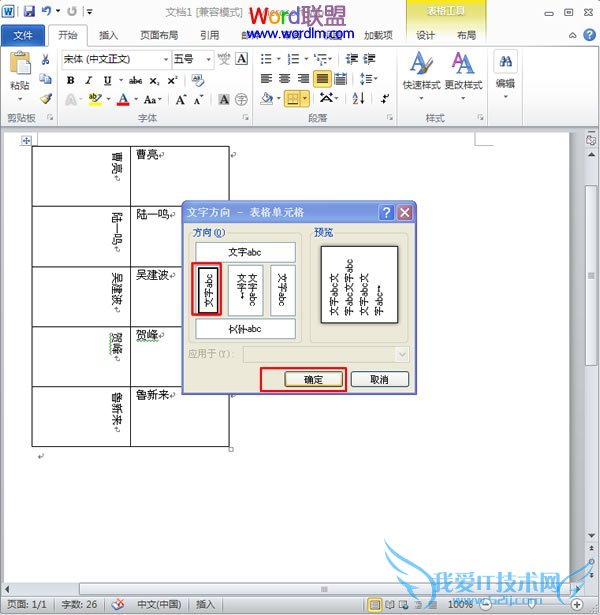
Task: Align text left
Action: pyautogui.click(x=267, y=79)
